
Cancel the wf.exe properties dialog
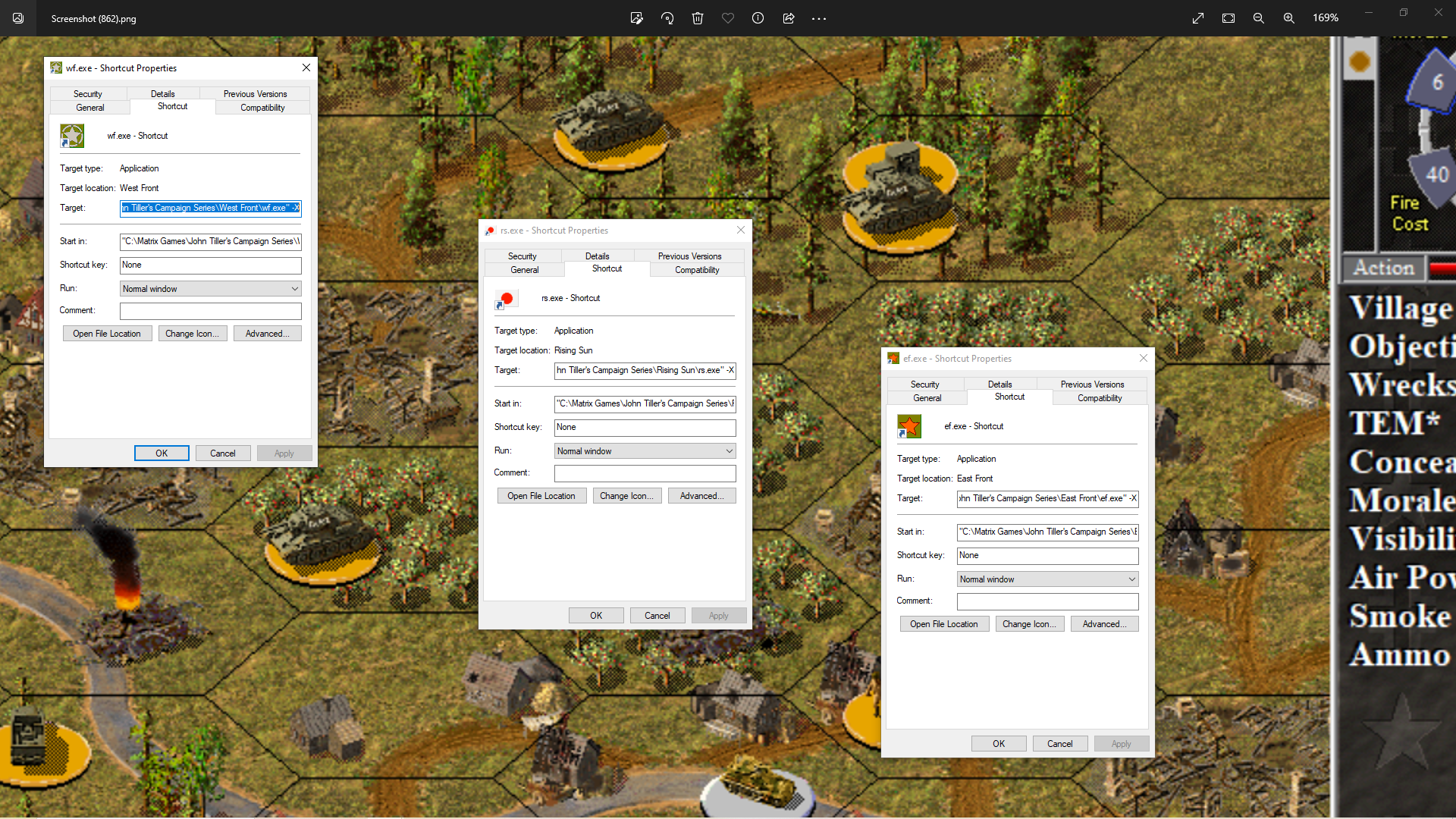tap(223, 453)
